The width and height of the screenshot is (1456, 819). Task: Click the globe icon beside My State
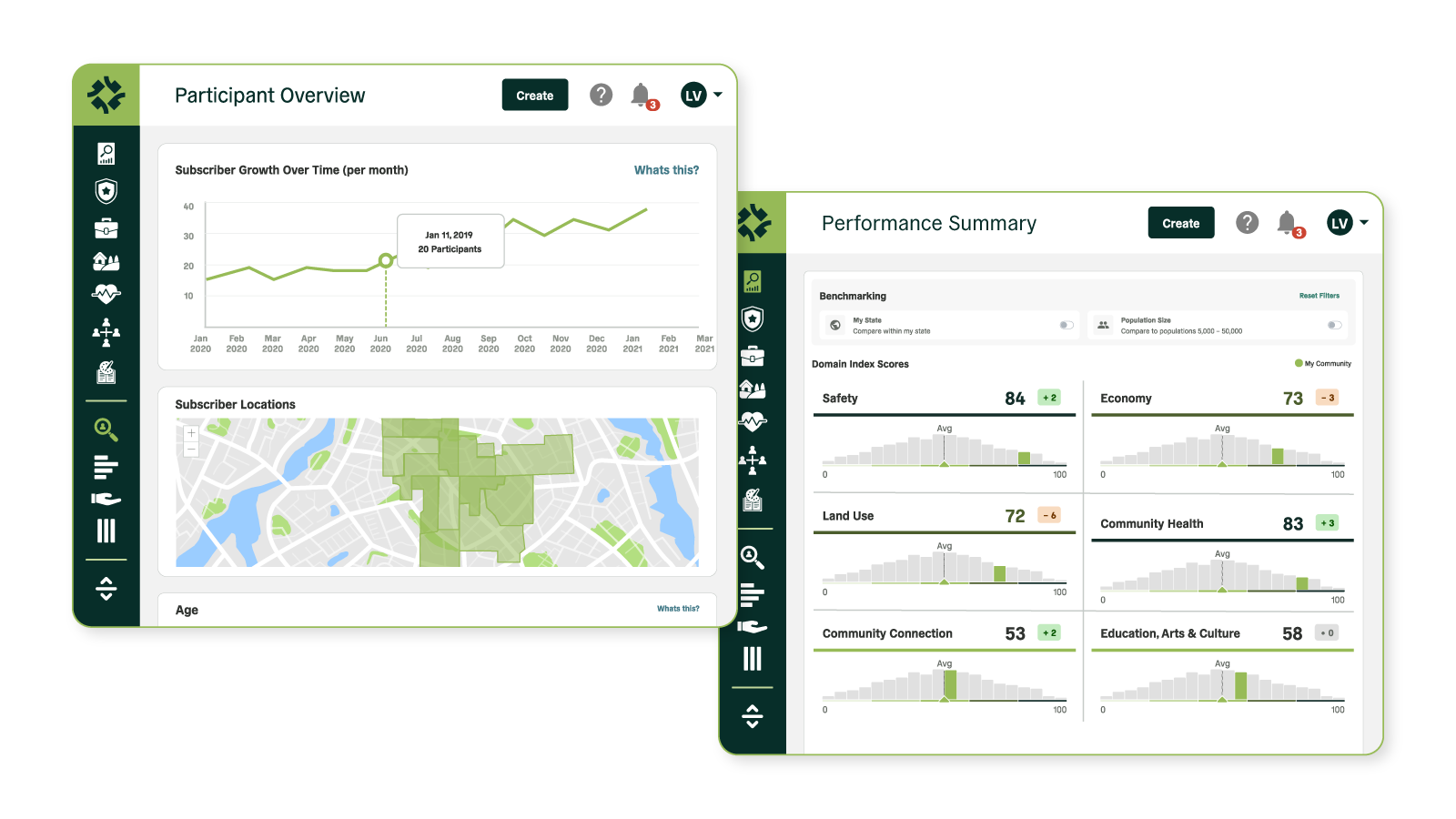(834, 325)
